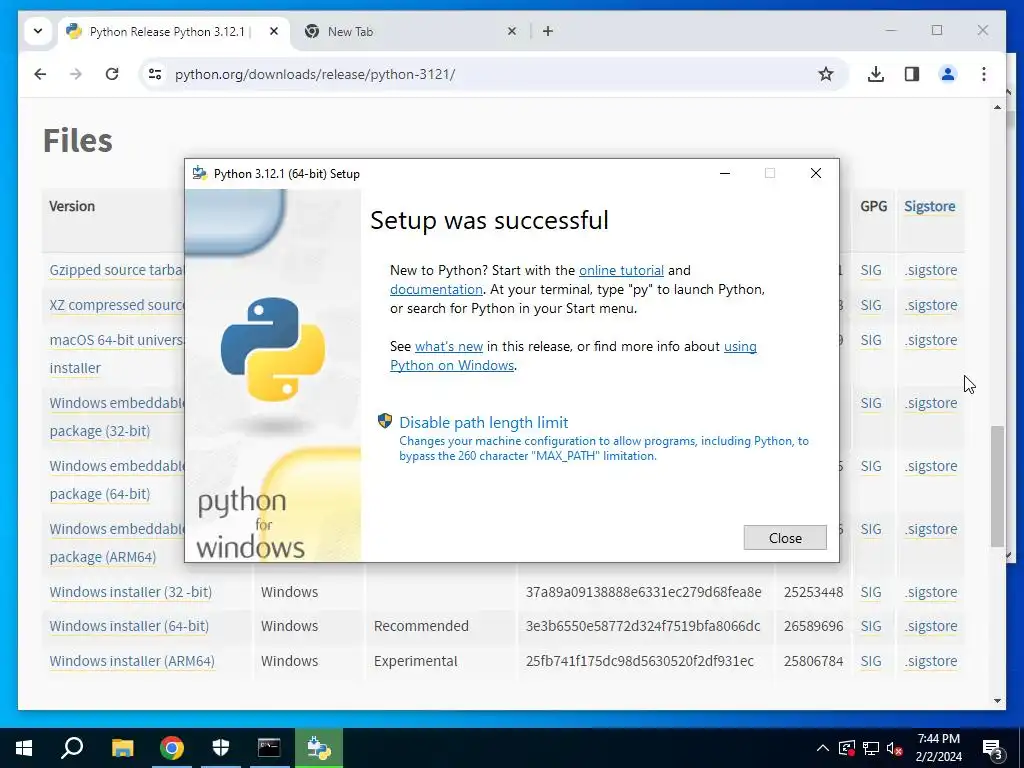This screenshot has width=1024, height=768.
Task: Click the Sigstore column header link
Action: (x=929, y=206)
